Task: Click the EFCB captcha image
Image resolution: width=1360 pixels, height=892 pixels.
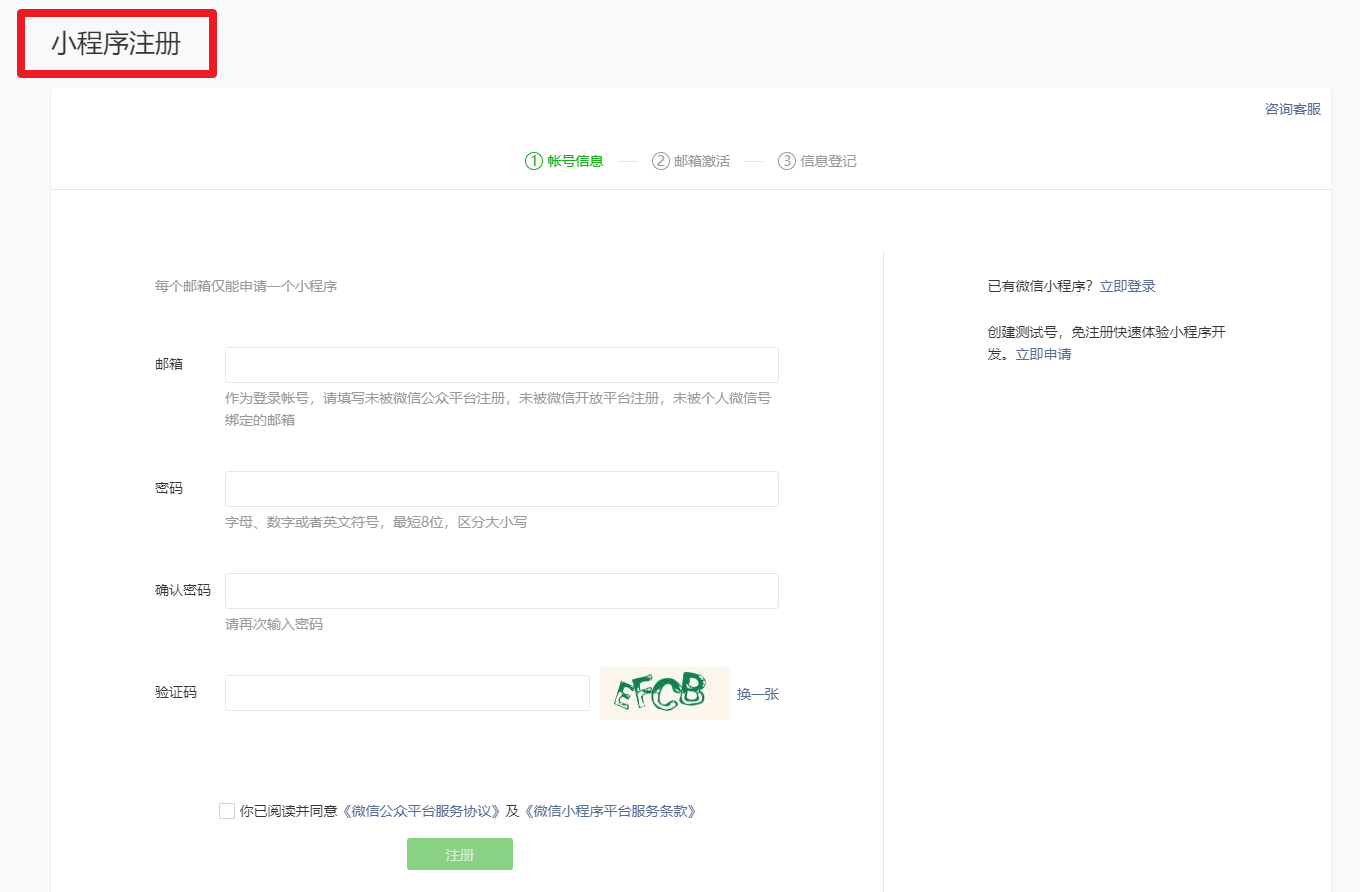Action: click(665, 693)
